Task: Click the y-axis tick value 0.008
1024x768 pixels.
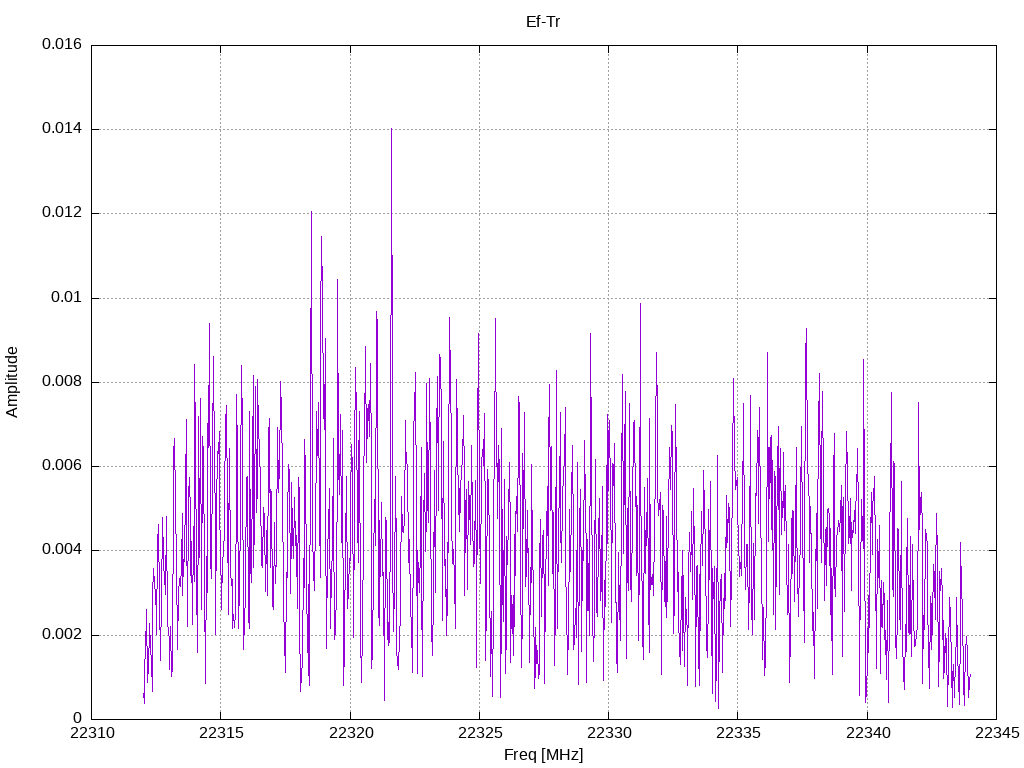Action: pyautogui.click(x=62, y=381)
